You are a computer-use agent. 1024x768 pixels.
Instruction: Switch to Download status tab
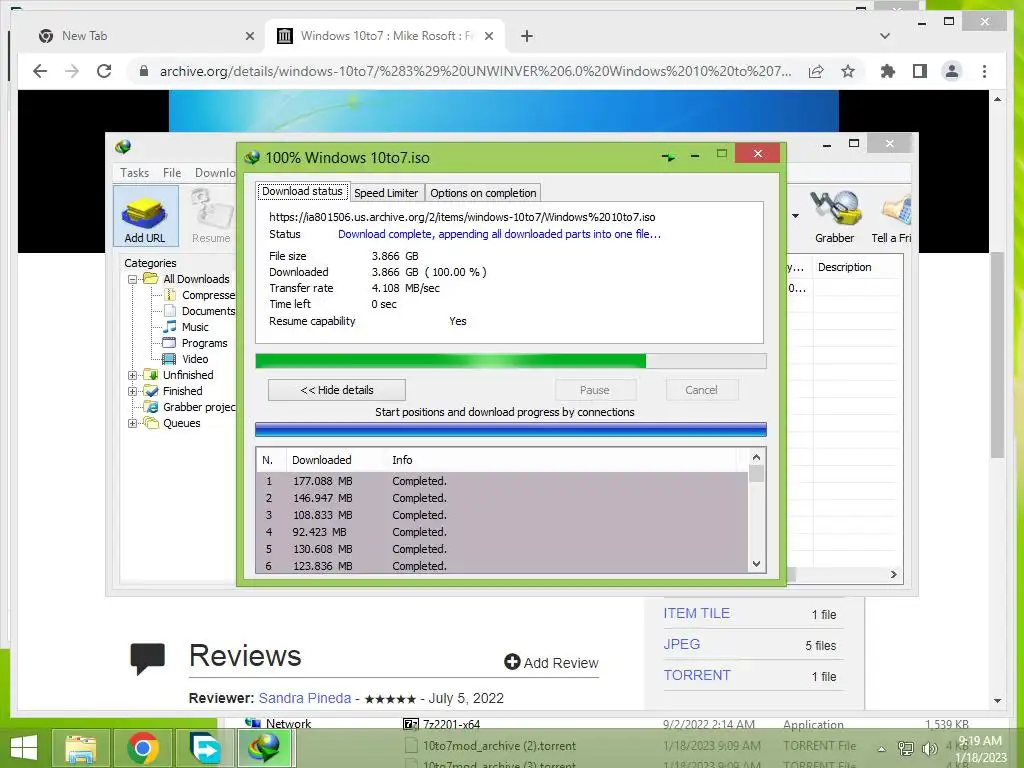click(x=302, y=191)
